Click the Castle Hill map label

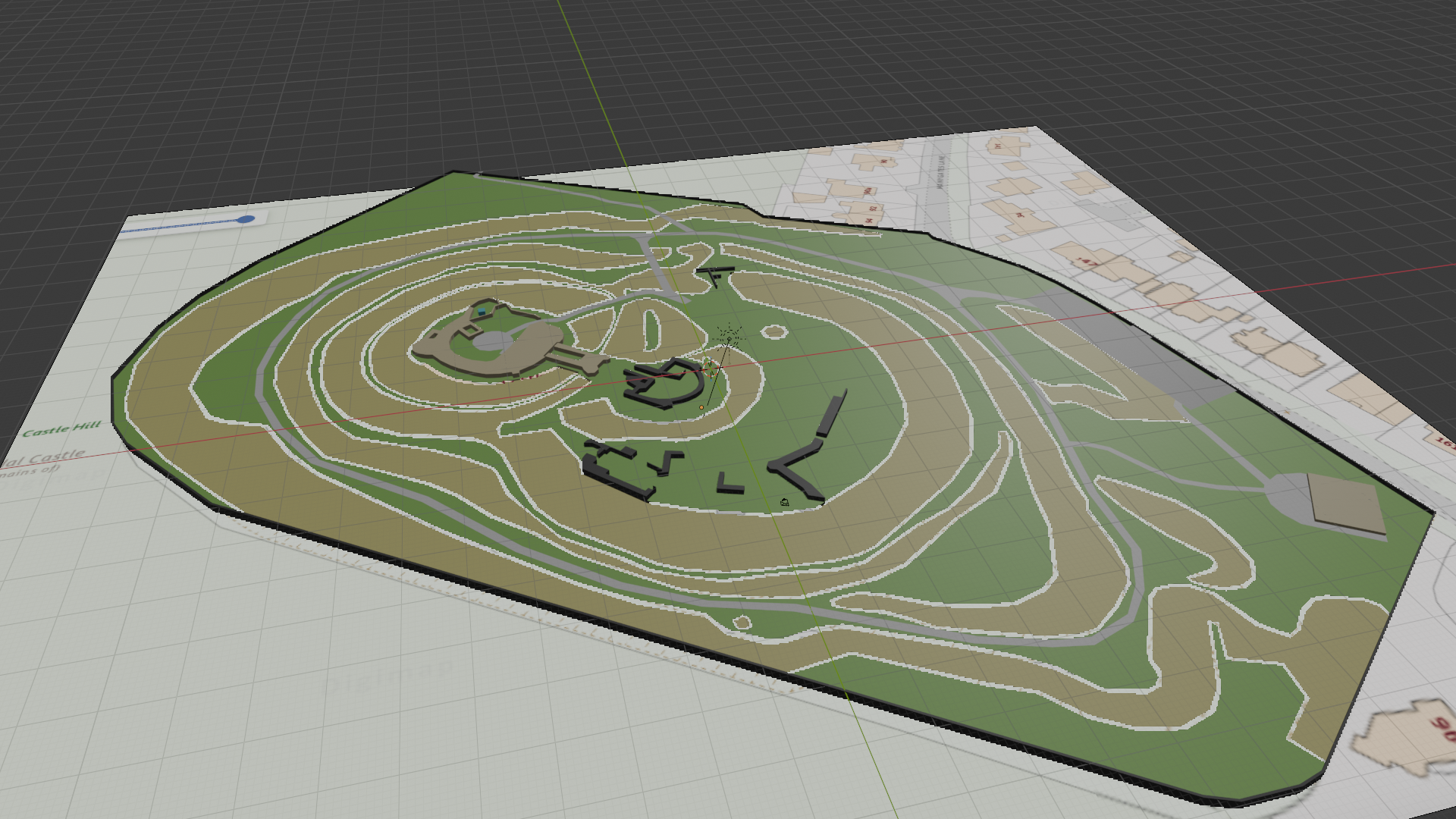click(x=62, y=430)
